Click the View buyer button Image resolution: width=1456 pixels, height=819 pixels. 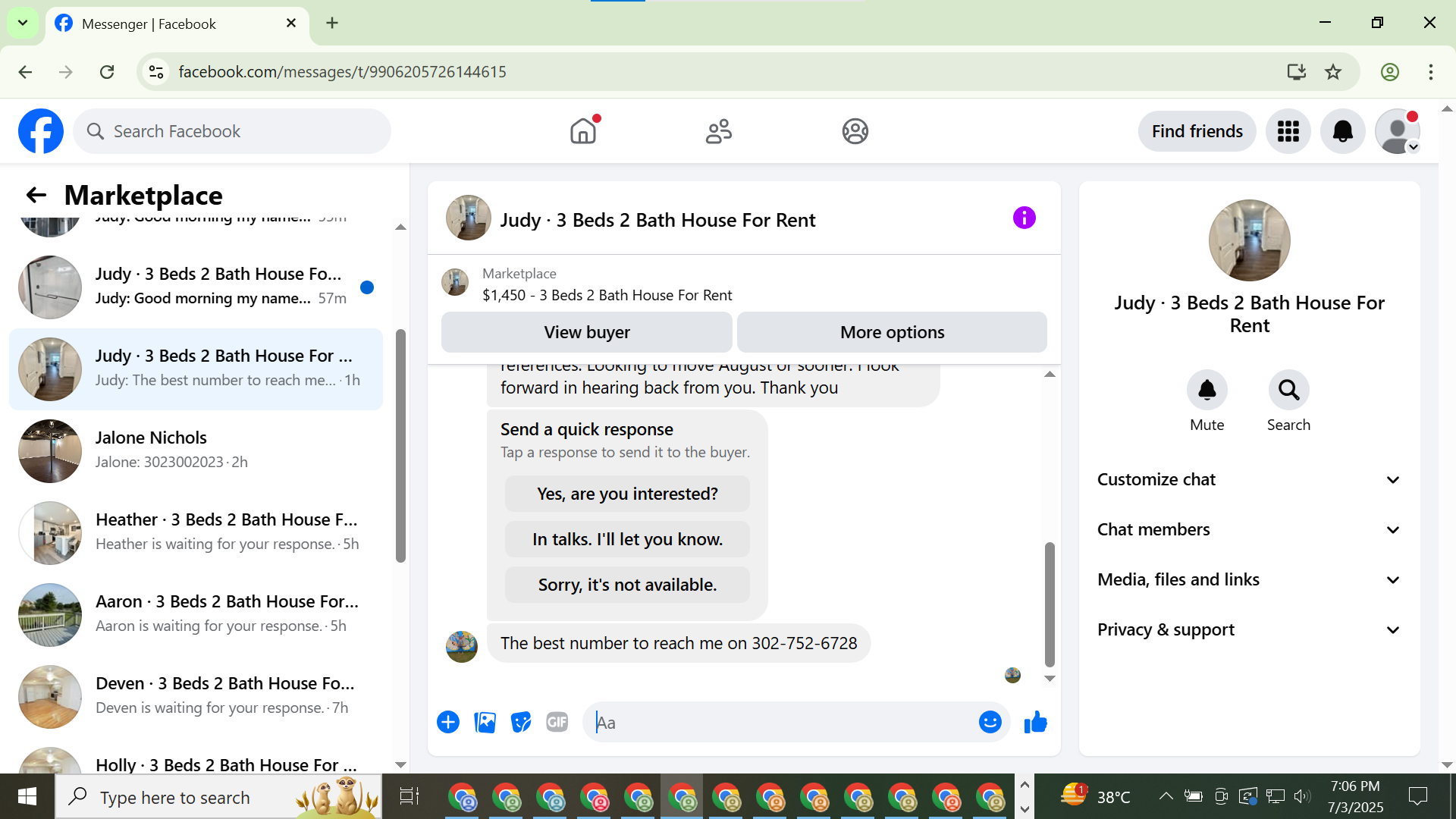(586, 332)
